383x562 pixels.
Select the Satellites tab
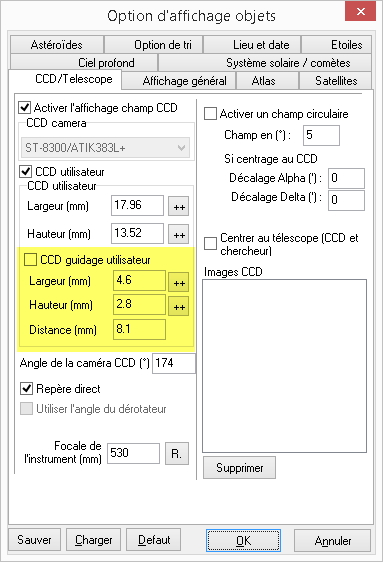tap(336, 81)
